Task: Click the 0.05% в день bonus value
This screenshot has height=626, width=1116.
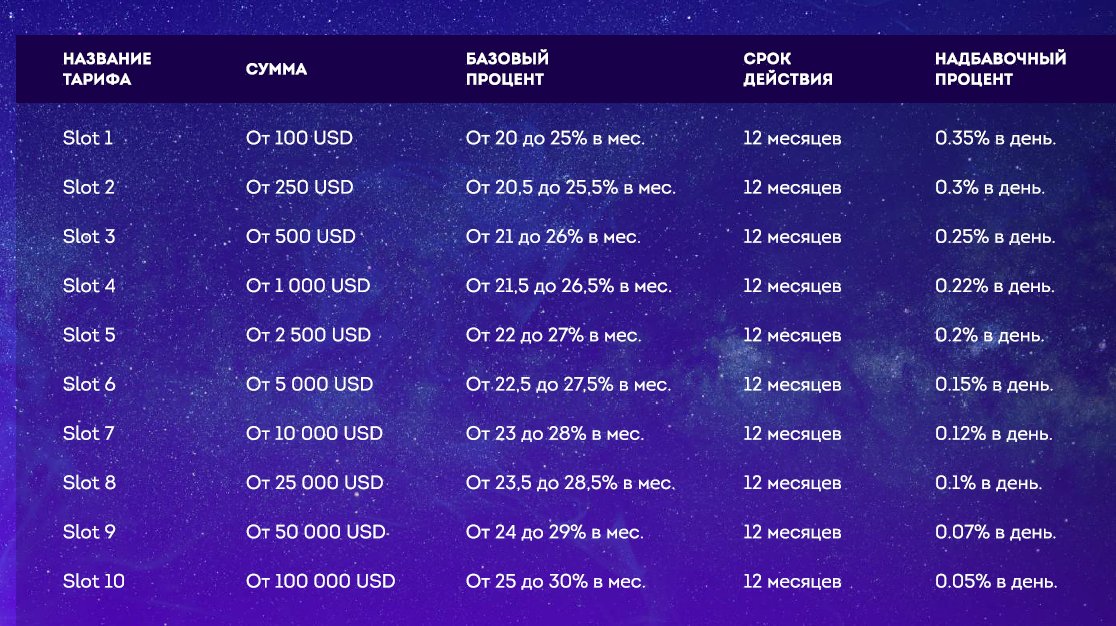Action: 996,581
